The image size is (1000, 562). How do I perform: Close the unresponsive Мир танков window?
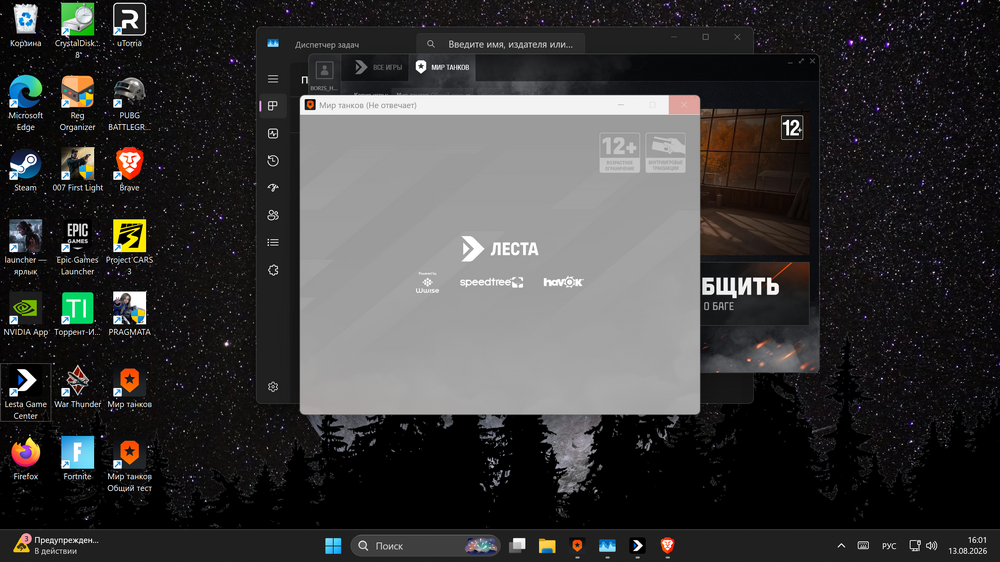coord(684,105)
